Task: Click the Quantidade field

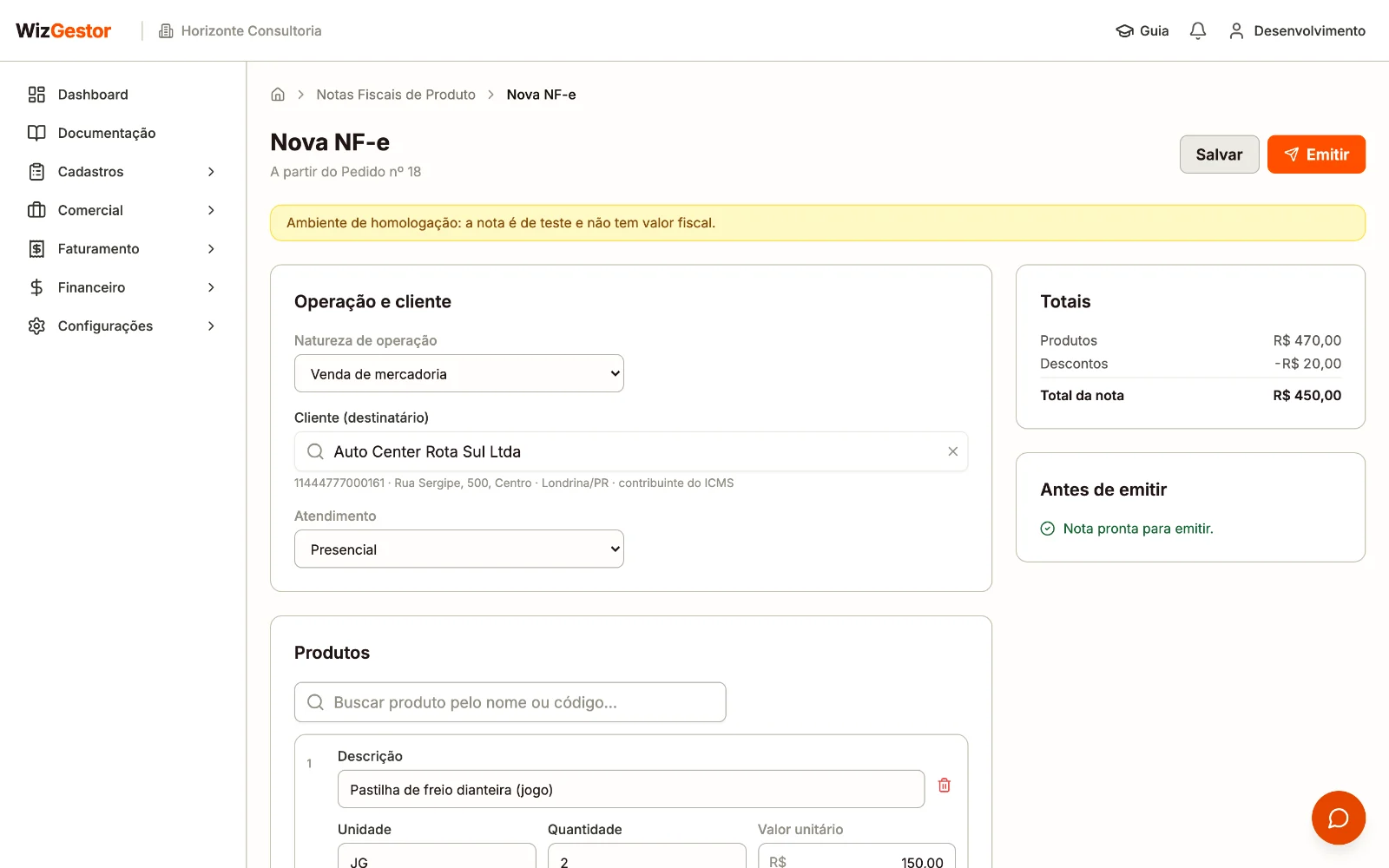Action: 646,857
